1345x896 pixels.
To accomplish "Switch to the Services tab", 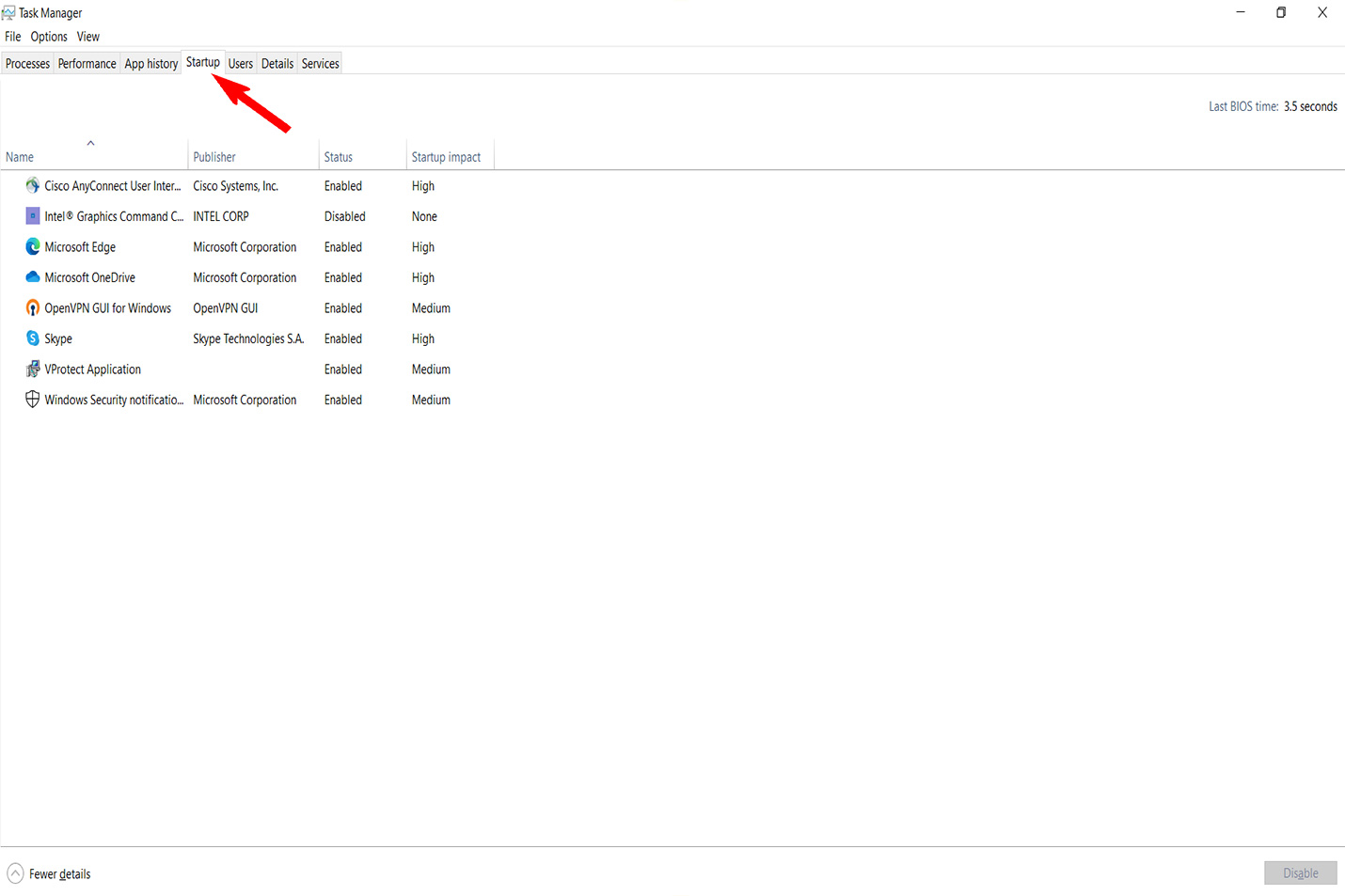I will [x=321, y=64].
